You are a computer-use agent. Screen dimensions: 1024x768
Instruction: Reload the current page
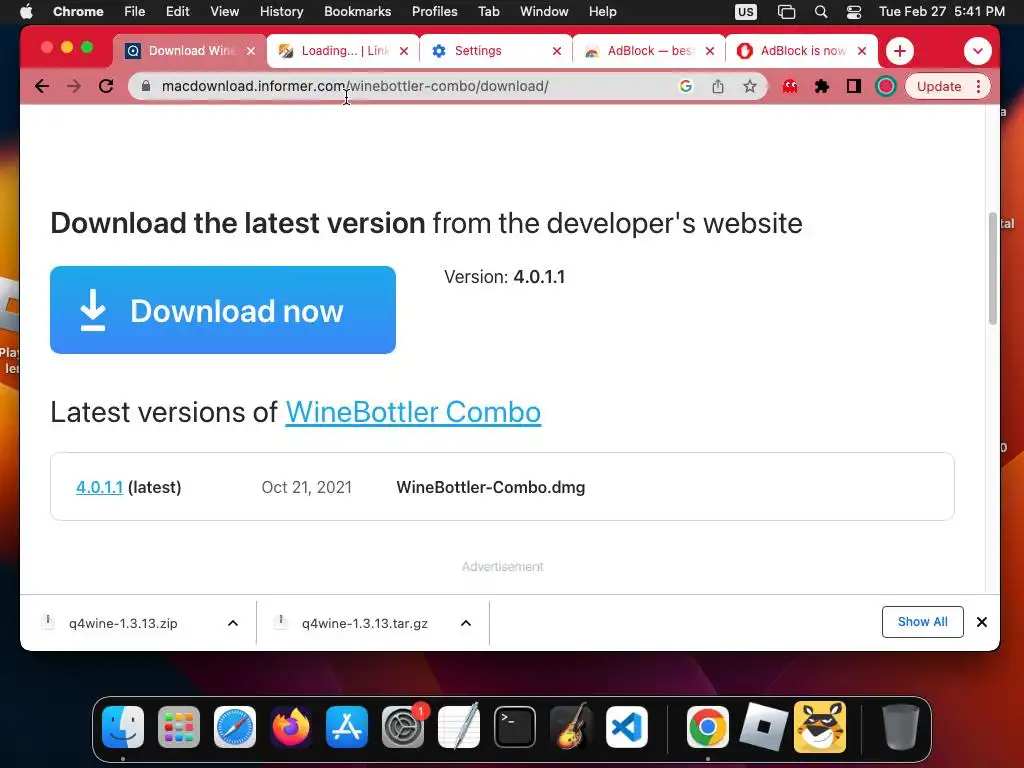tap(106, 86)
